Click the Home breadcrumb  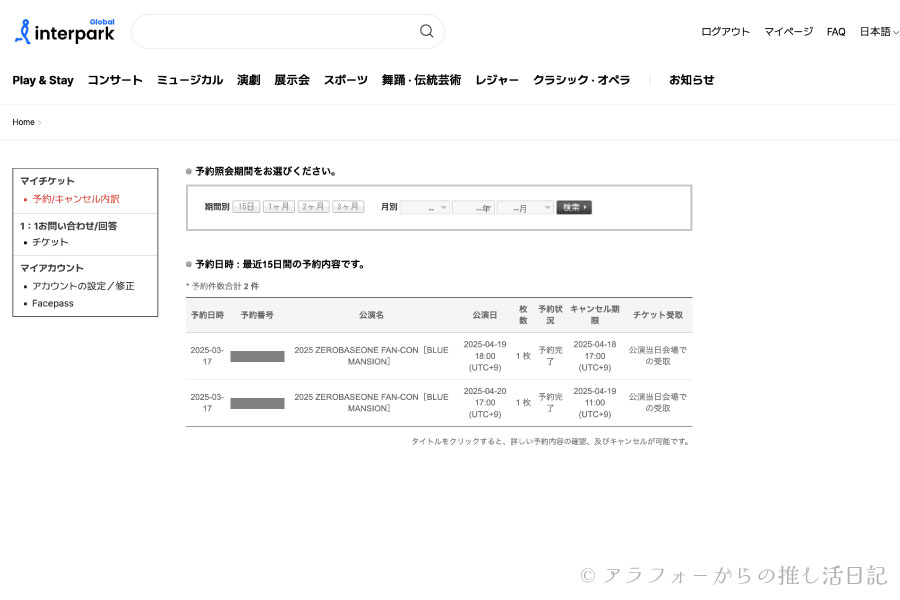point(24,122)
